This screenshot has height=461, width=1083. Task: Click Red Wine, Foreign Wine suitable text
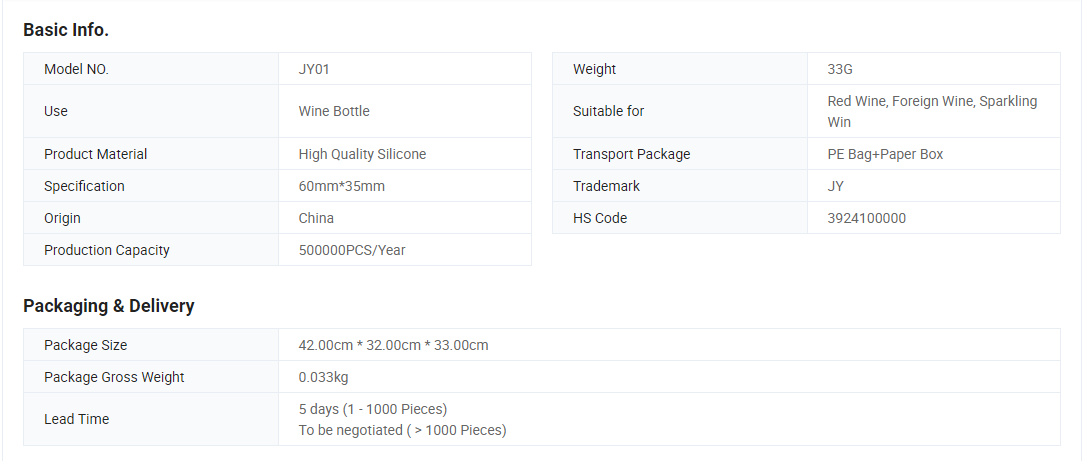point(932,111)
